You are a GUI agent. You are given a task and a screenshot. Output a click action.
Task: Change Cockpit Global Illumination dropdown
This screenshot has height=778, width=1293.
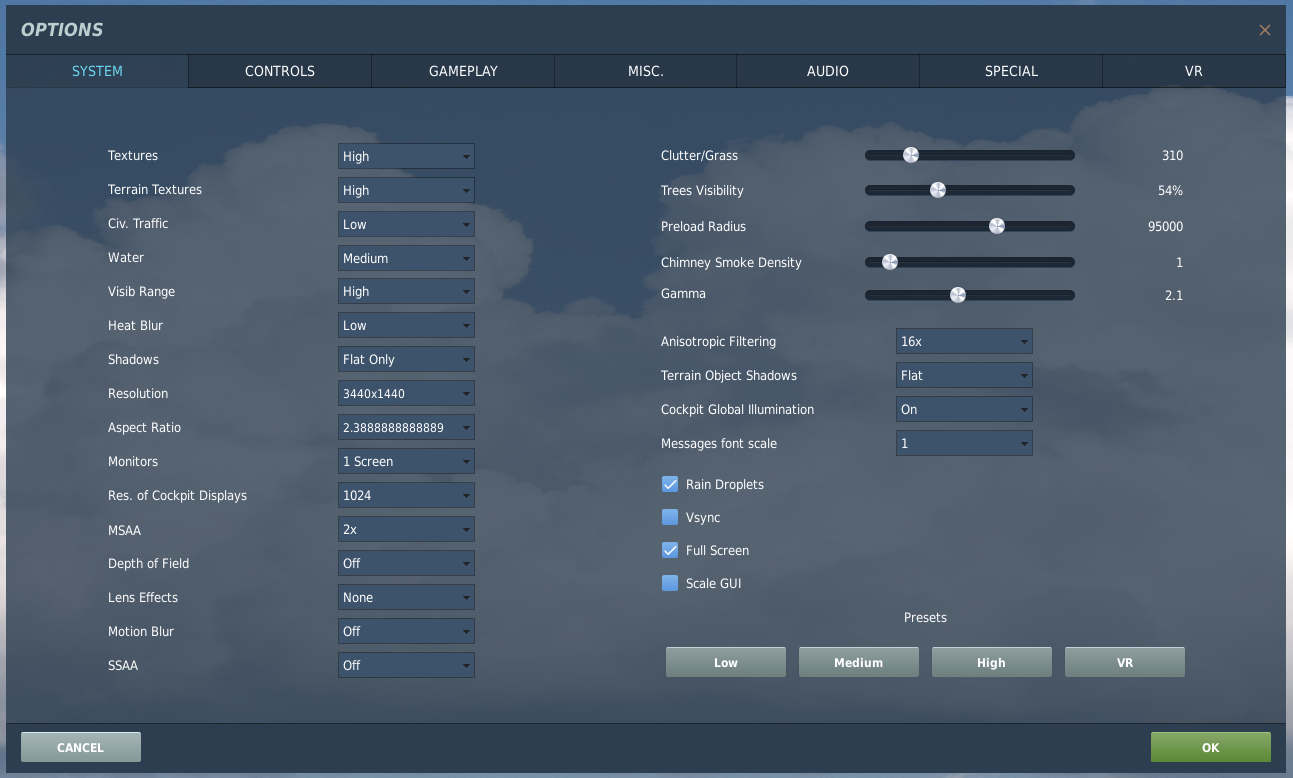964,409
